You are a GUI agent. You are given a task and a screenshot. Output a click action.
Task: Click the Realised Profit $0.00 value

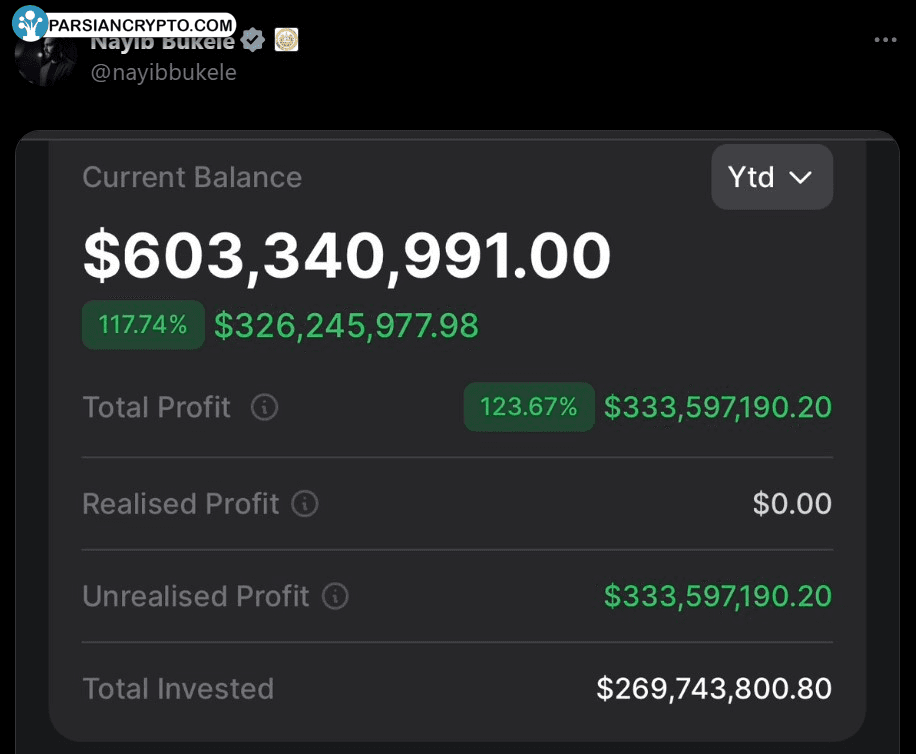click(792, 503)
